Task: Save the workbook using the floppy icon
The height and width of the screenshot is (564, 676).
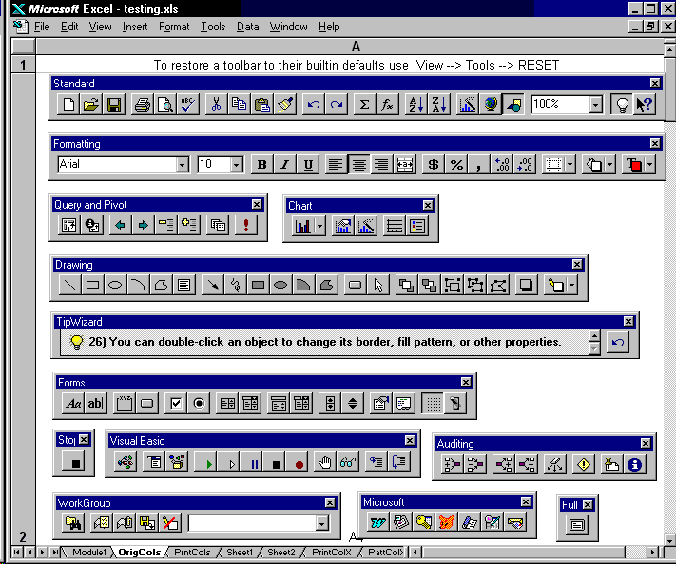Action: click(x=114, y=104)
